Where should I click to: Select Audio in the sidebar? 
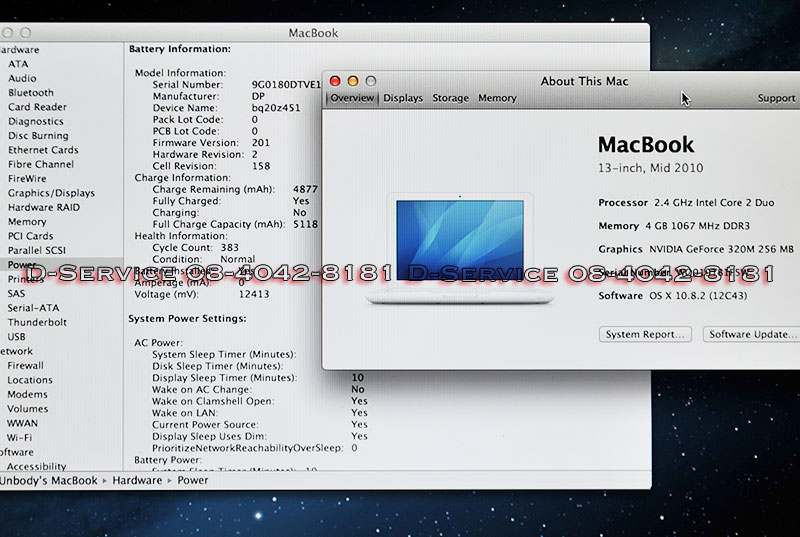point(22,79)
